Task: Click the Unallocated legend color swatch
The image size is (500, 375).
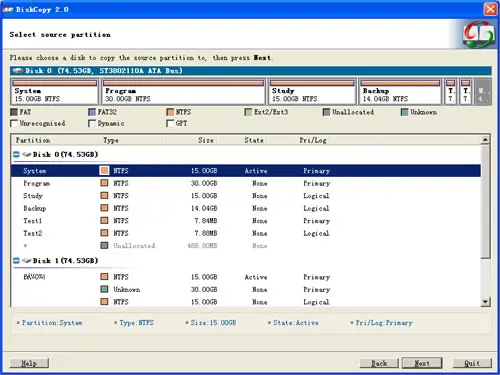Action: point(326,112)
